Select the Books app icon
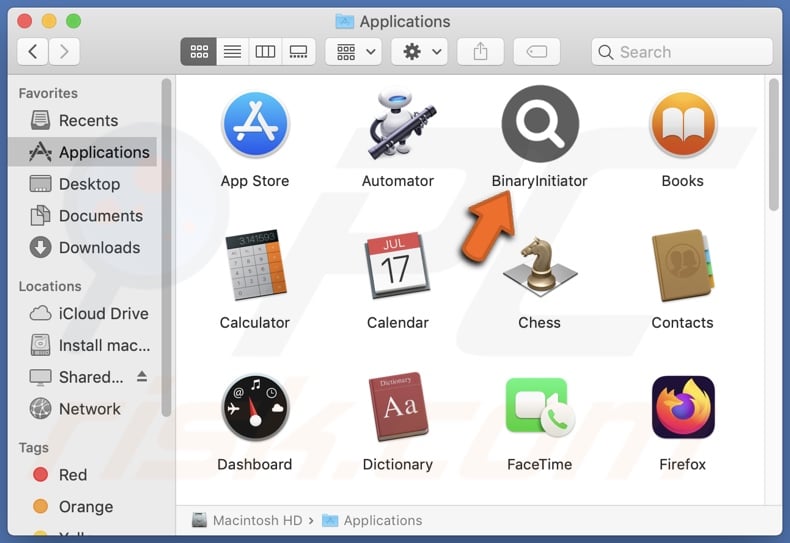This screenshot has height=543, width=790. click(x=683, y=124)
